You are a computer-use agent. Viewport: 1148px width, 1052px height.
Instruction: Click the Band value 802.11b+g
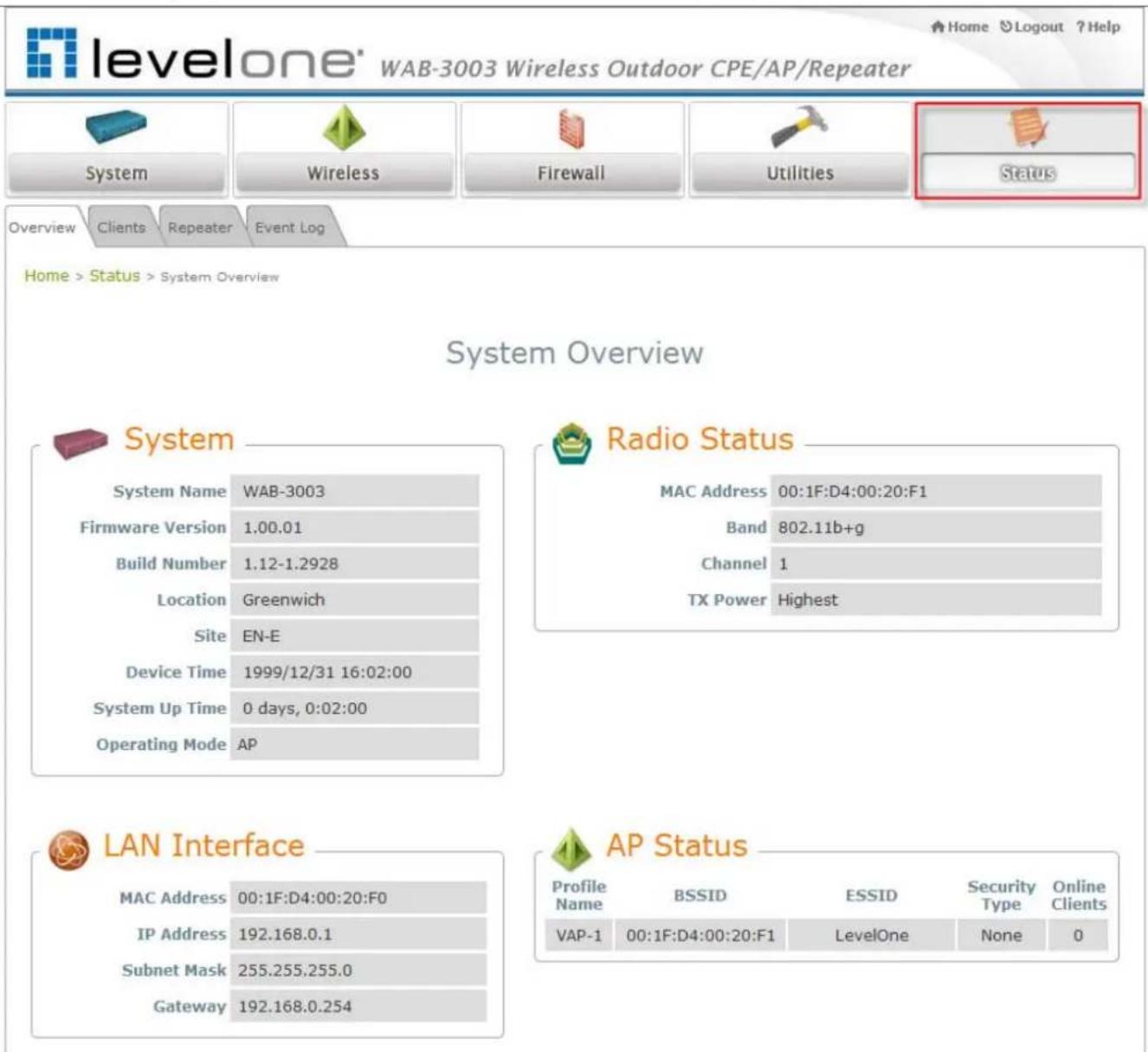pyautogui.click(x=936, y=527)
